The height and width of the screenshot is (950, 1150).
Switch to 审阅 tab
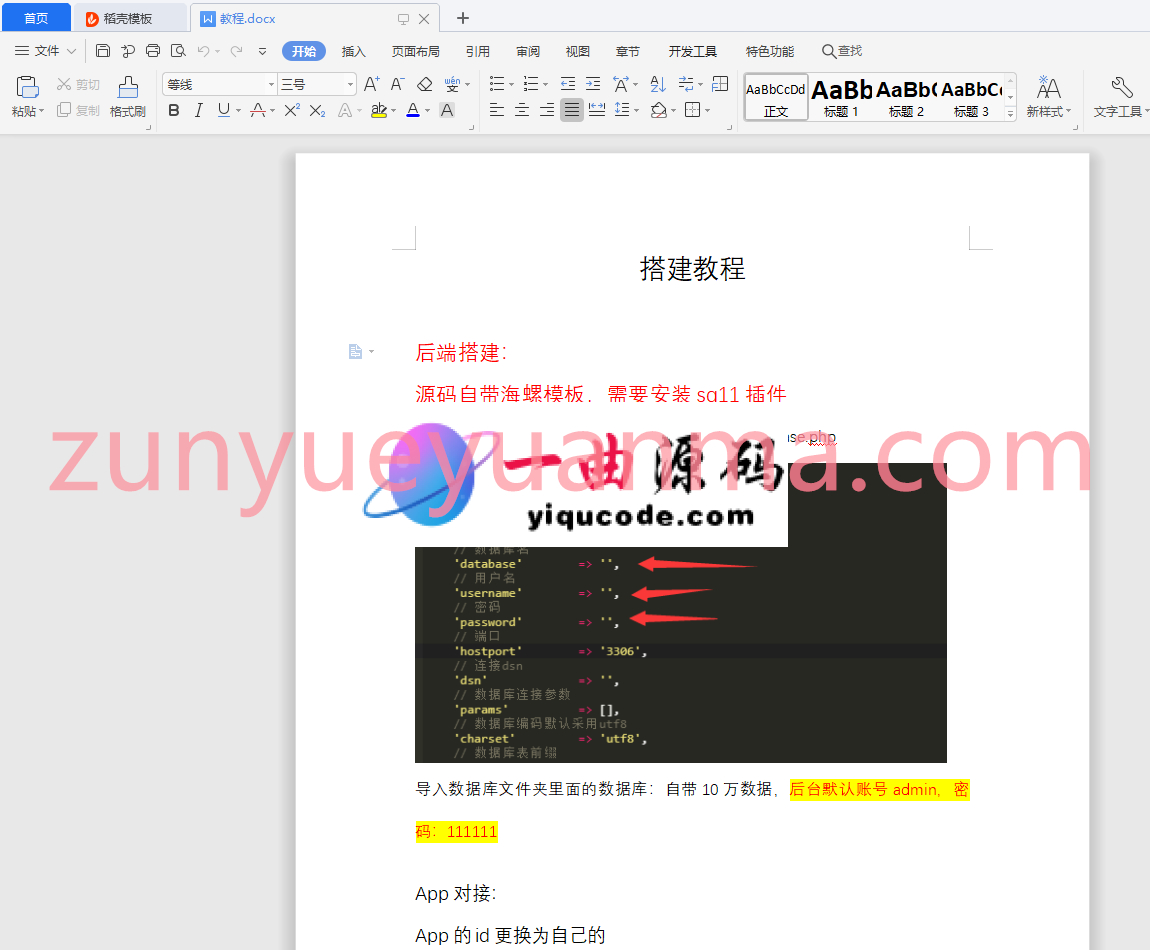[x=528, y=51]
